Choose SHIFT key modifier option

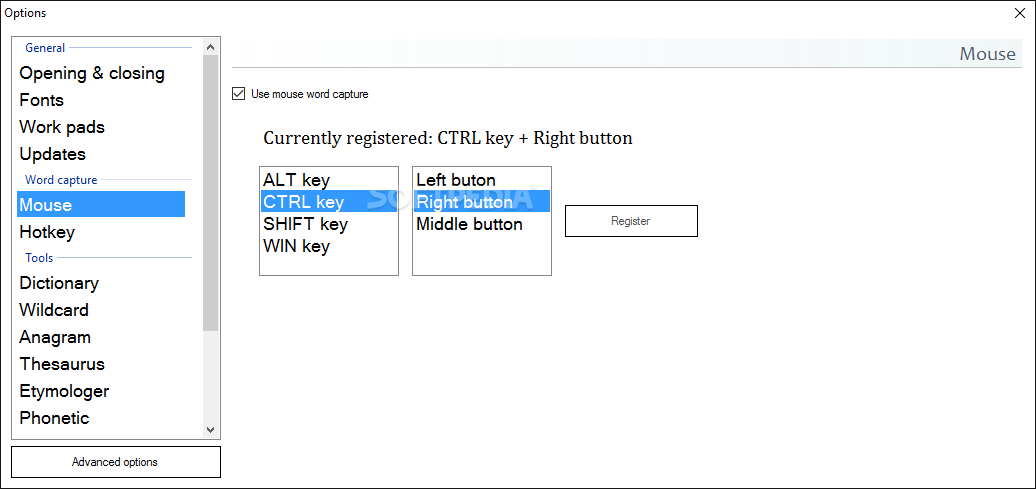pyautogui.click(x=305, y=224)
